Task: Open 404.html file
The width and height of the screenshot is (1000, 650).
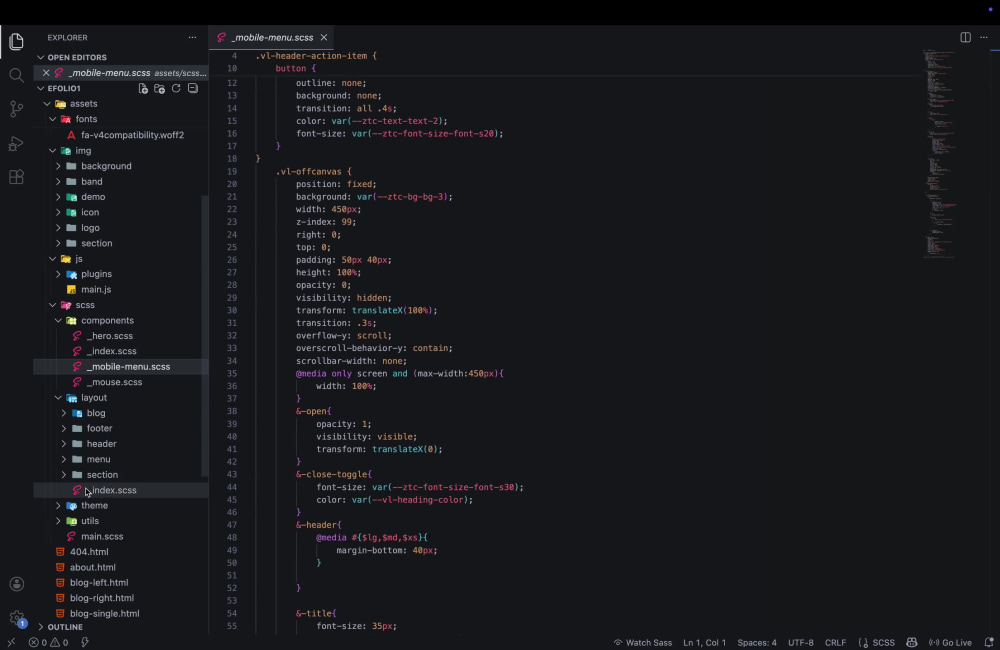Action: click(x=89, y=552)
